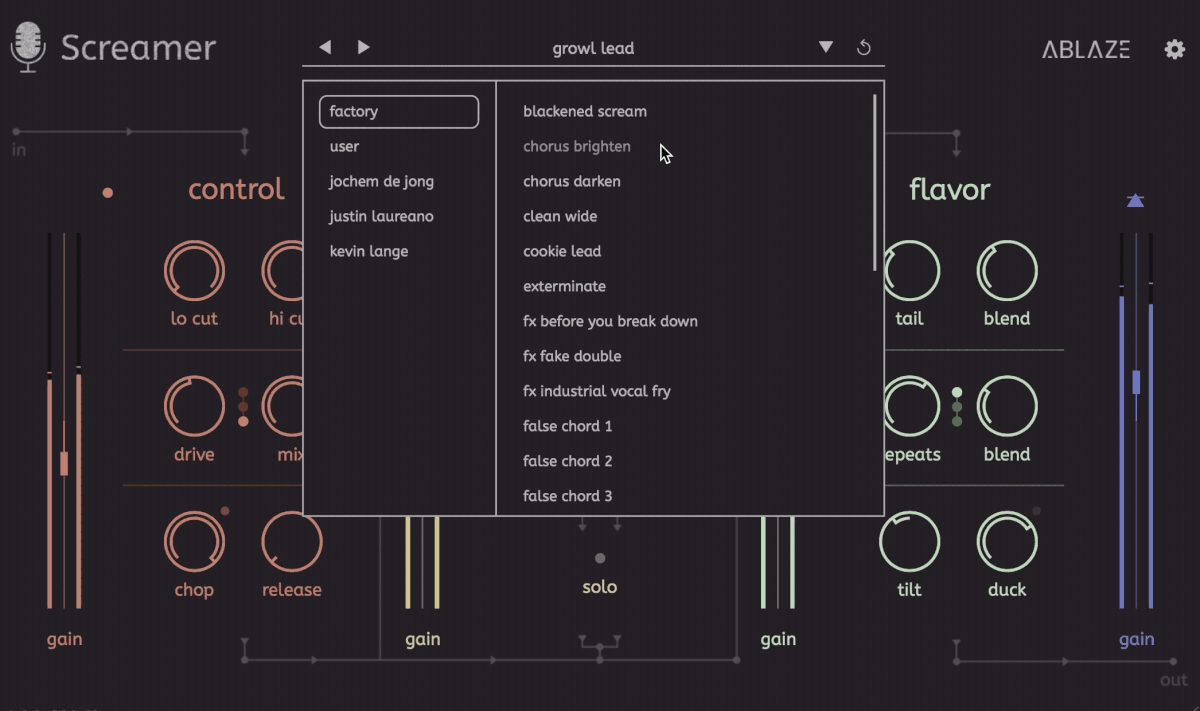Click the flavor section title

949,189
